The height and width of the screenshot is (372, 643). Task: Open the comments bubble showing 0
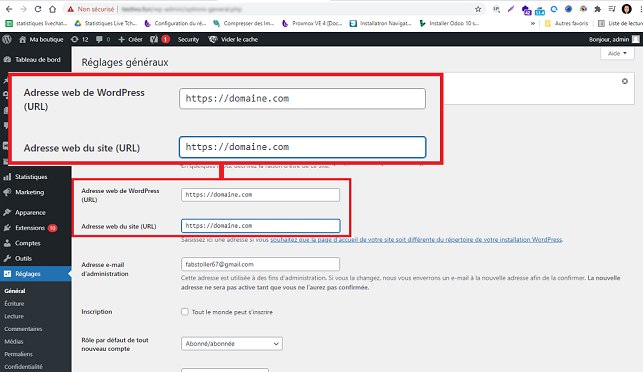click(x=103, y=39)
